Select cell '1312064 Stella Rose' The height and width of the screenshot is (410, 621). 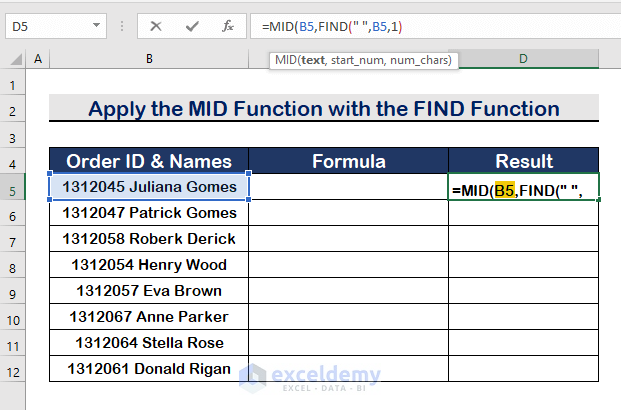coord(149,343)
